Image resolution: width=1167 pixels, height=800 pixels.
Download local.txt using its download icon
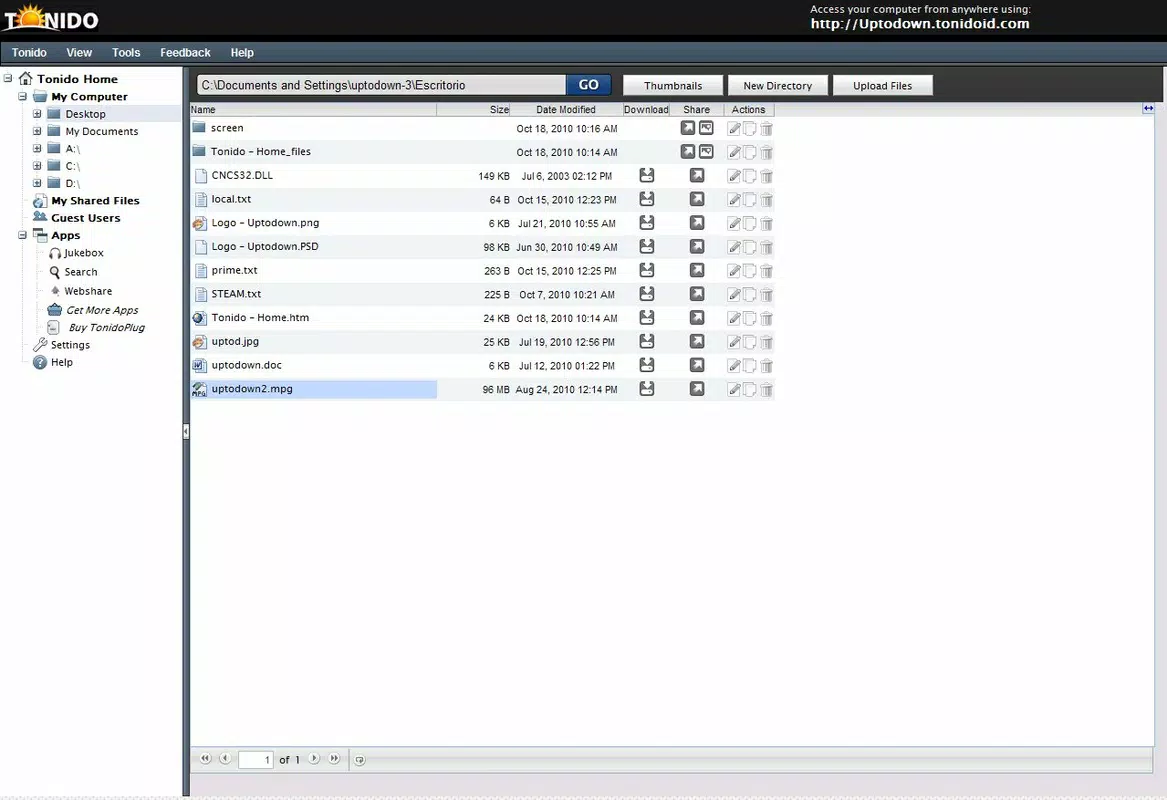(647, 199)
